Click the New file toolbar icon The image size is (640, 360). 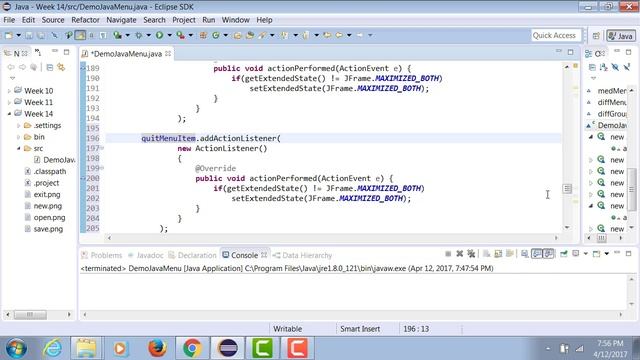pos(8,36)
